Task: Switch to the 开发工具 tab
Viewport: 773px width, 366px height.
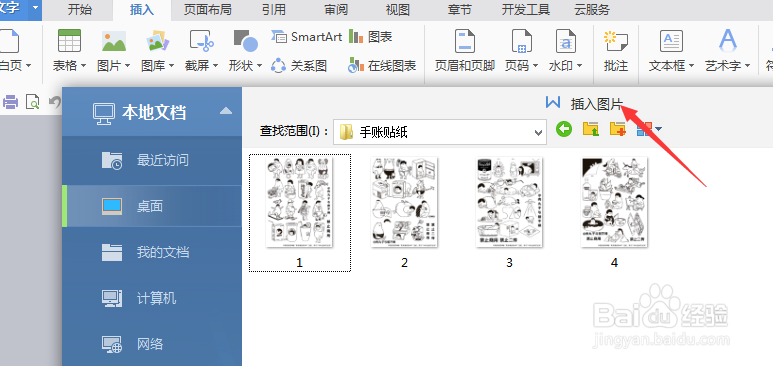Action: tap(526, 9)
